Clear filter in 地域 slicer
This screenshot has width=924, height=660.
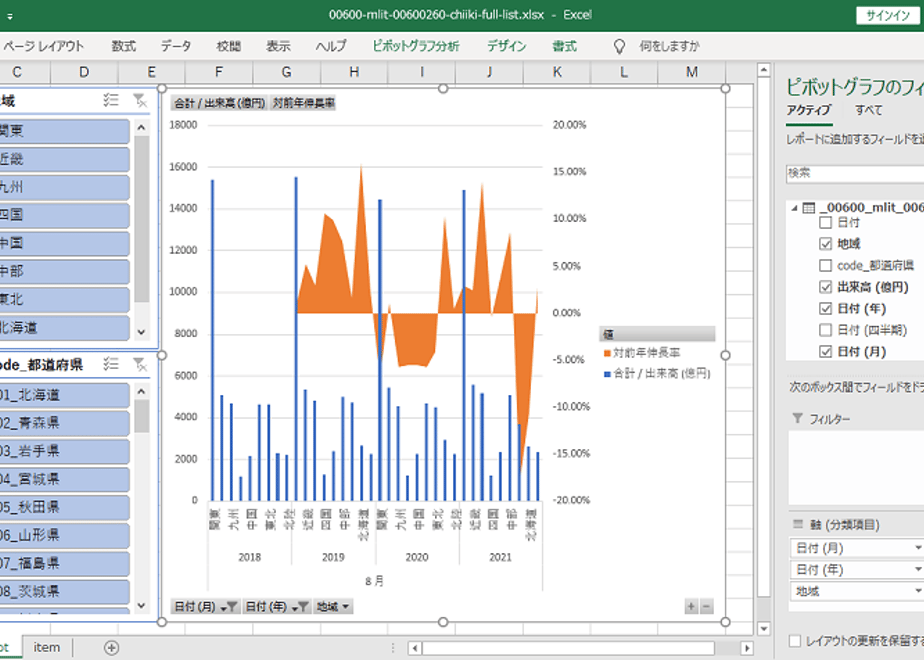pyautogui.click(x=140, y=100)
